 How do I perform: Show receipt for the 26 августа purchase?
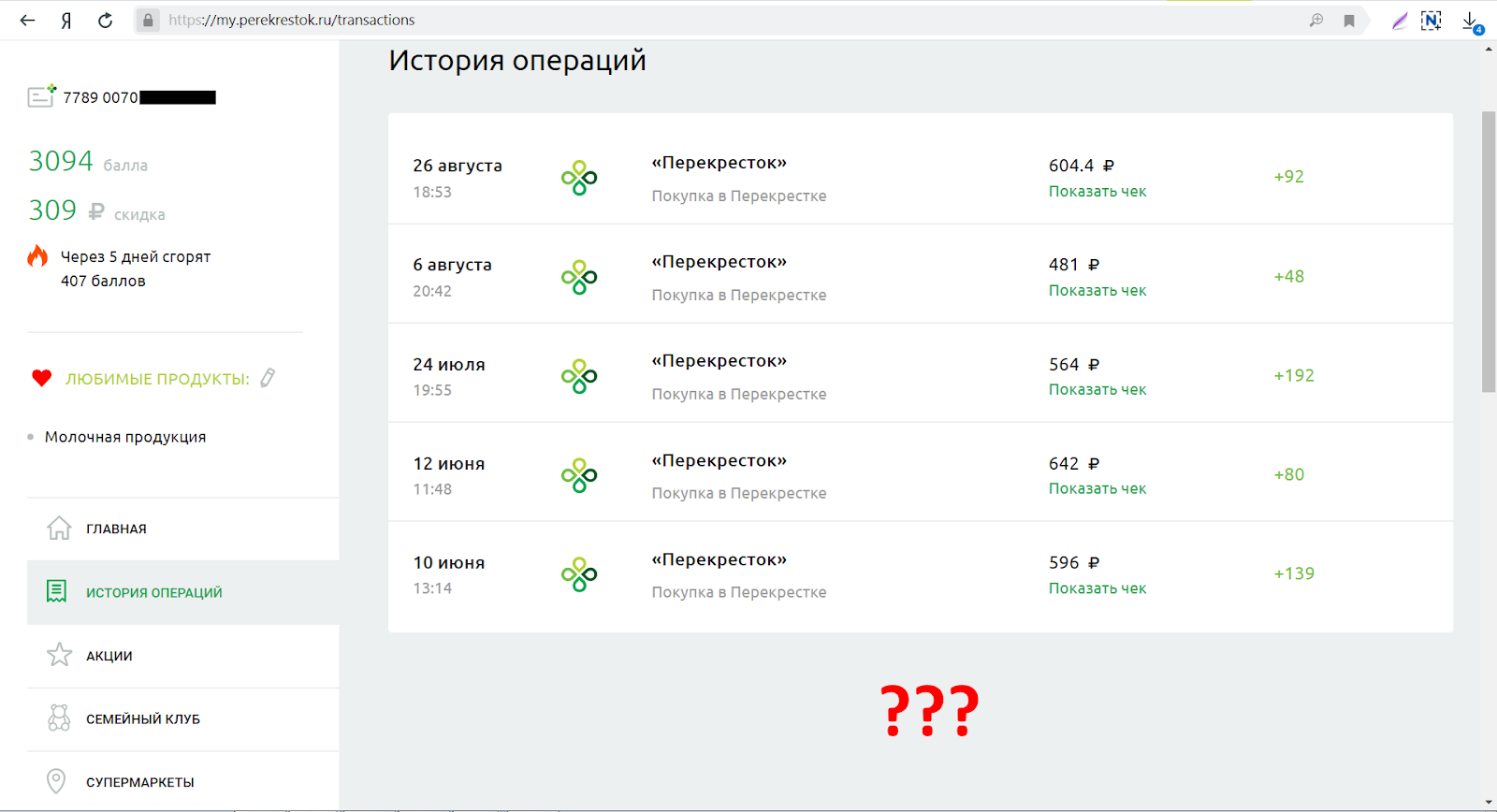click(1097, 192)
